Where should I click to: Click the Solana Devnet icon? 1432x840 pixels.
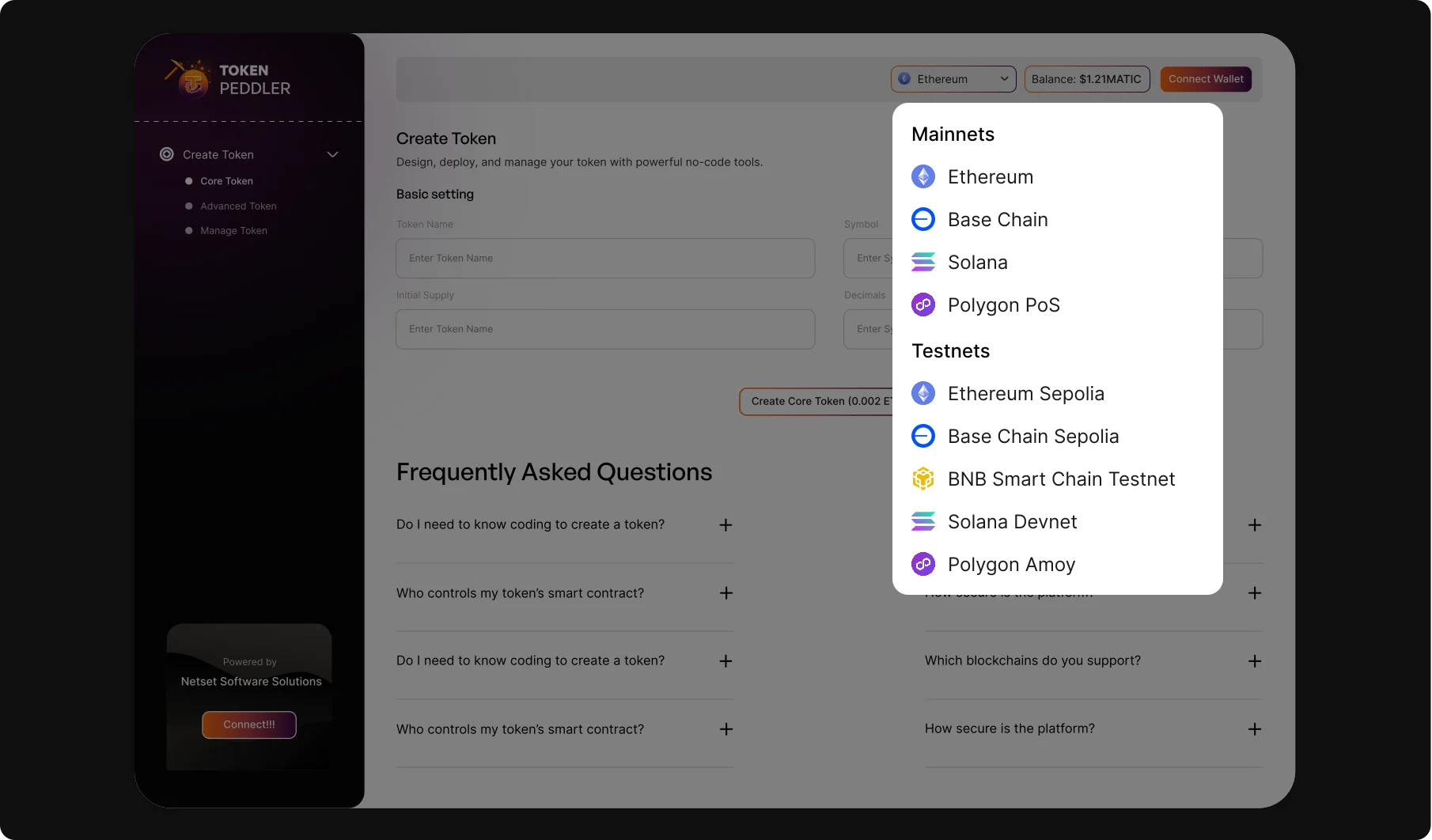coord(923,521)
